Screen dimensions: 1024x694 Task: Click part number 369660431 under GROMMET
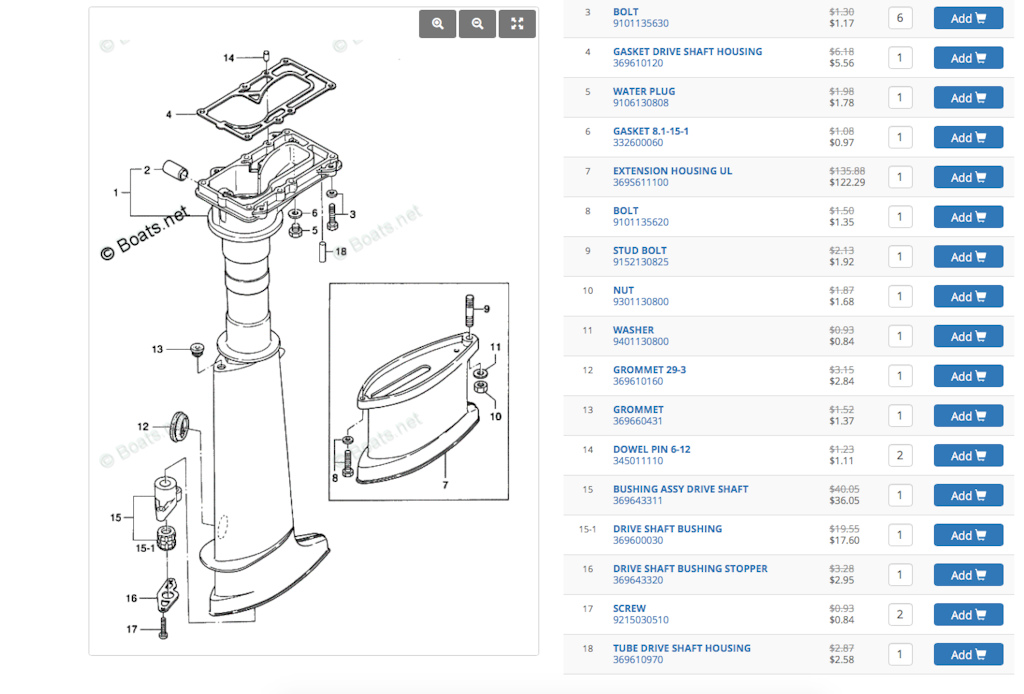click(x=638, y=421)
